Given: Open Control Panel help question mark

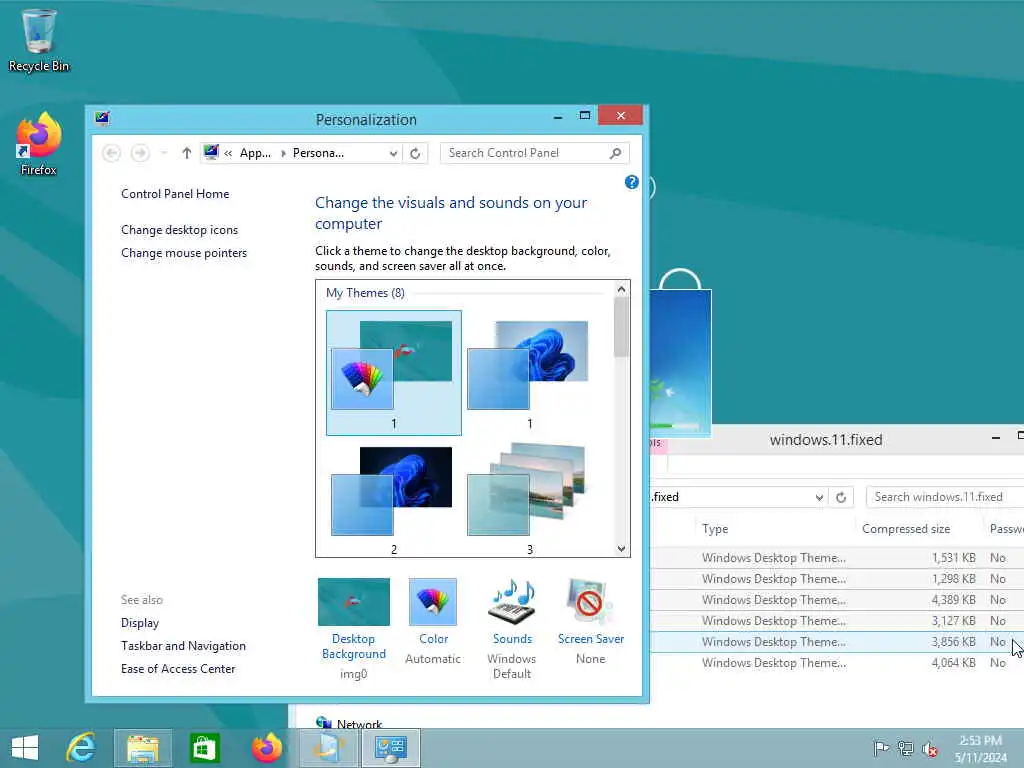Looking at the screenshot, I should coord(632,182).
